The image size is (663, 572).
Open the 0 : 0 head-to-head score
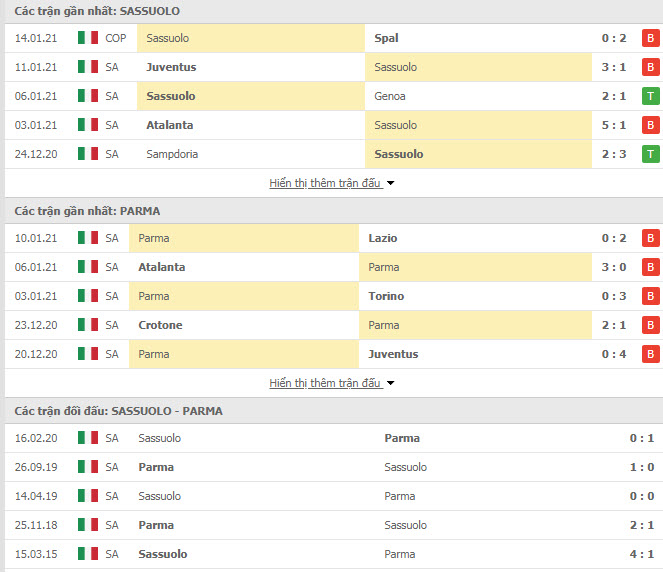641,496
